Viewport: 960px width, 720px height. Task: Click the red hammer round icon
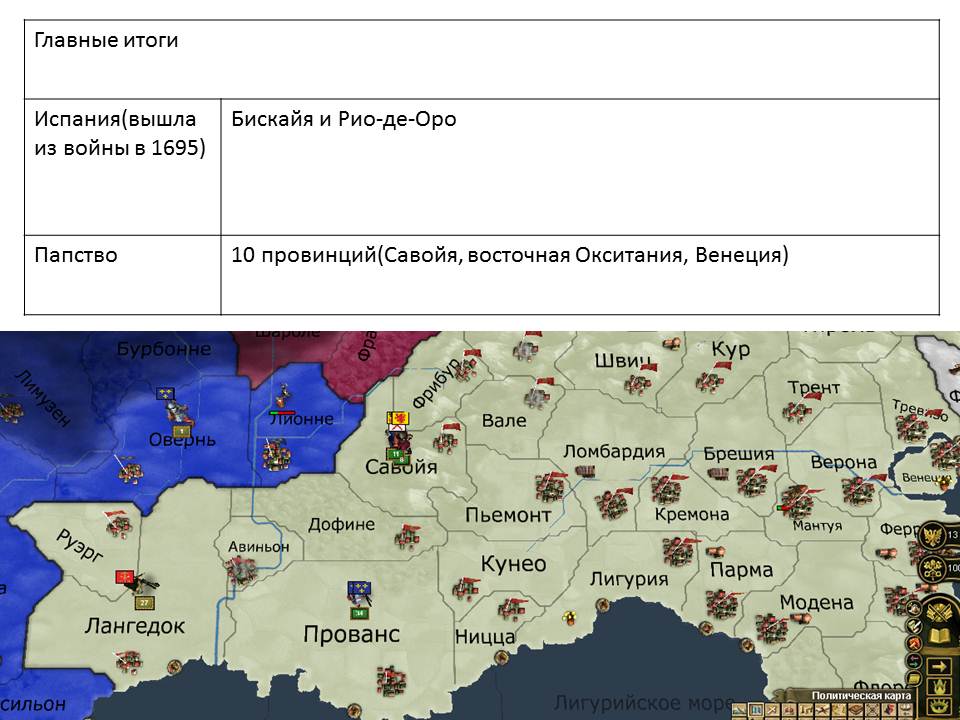pyautogui.click(x=913, y=643)
